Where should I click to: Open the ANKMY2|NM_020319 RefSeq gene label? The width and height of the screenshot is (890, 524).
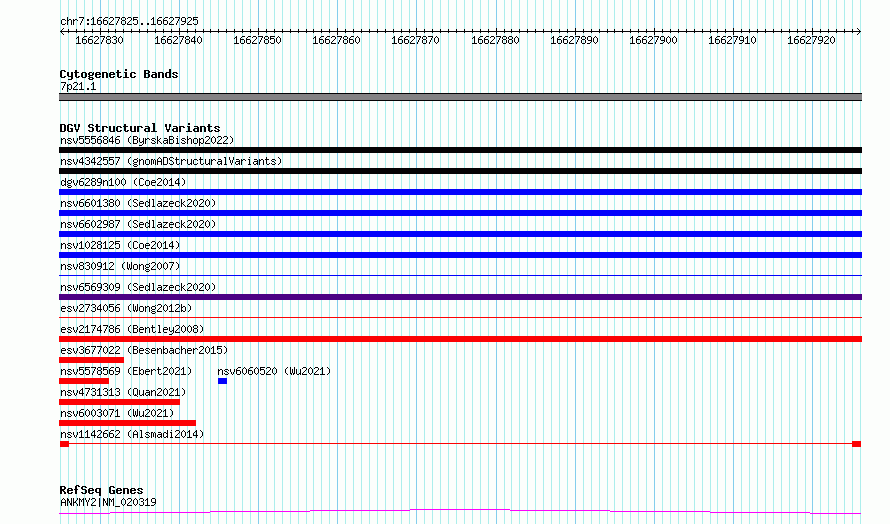pos(108,502)
